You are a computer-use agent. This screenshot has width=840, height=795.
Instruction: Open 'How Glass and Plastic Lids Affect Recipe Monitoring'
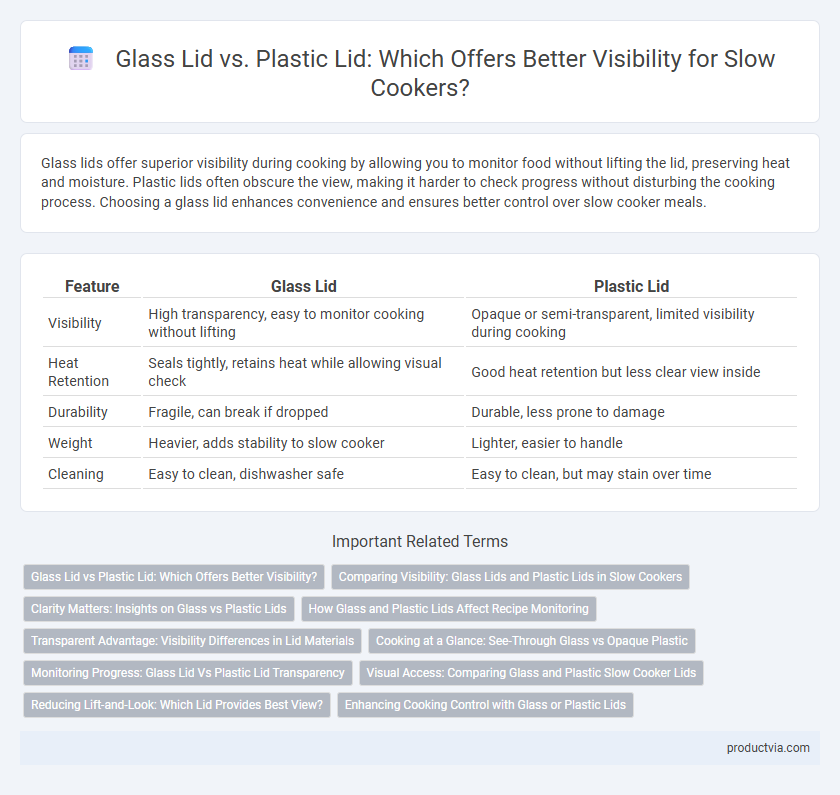(448, 609)
